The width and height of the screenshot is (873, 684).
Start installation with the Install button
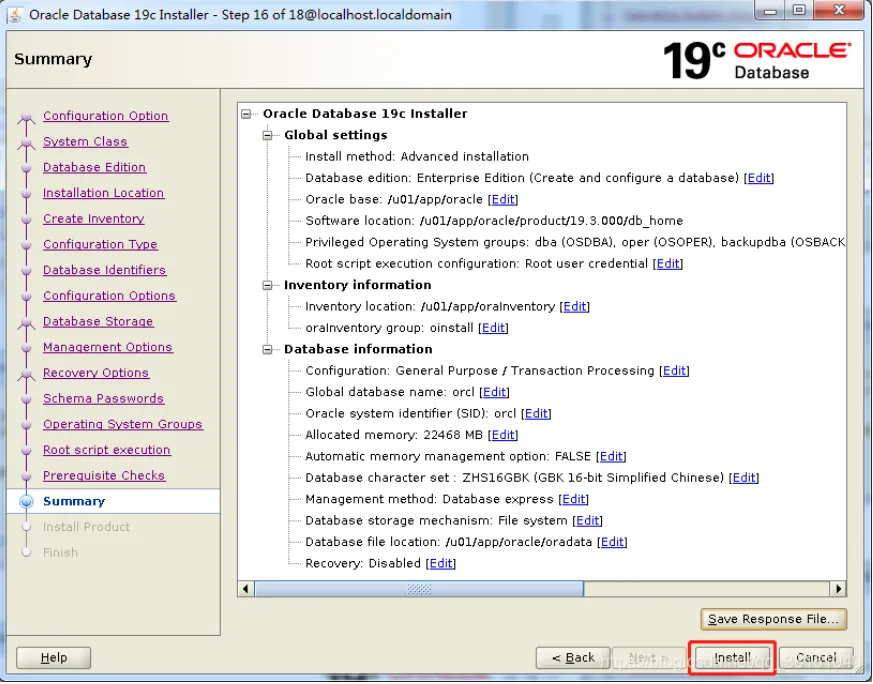732,658
